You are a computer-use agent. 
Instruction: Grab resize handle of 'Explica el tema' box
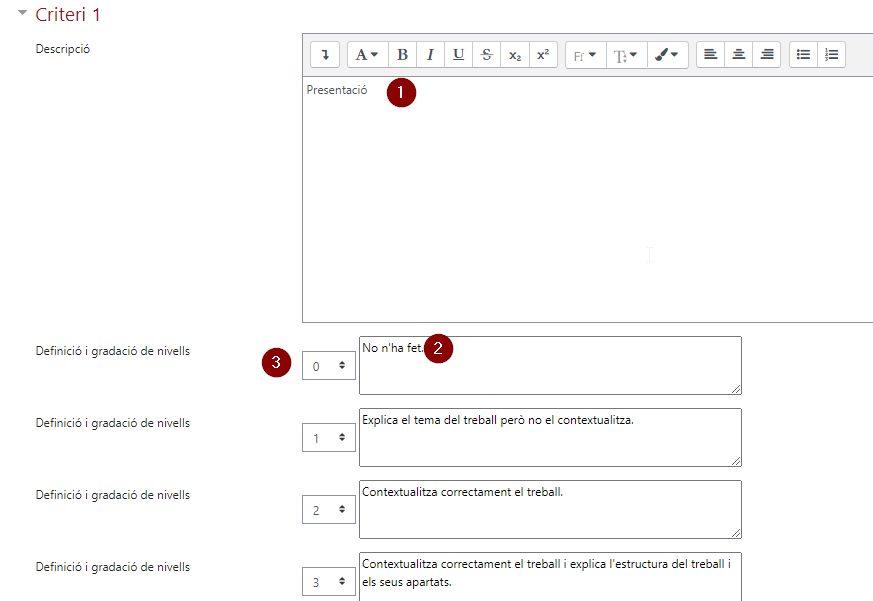tap(736, 461)
